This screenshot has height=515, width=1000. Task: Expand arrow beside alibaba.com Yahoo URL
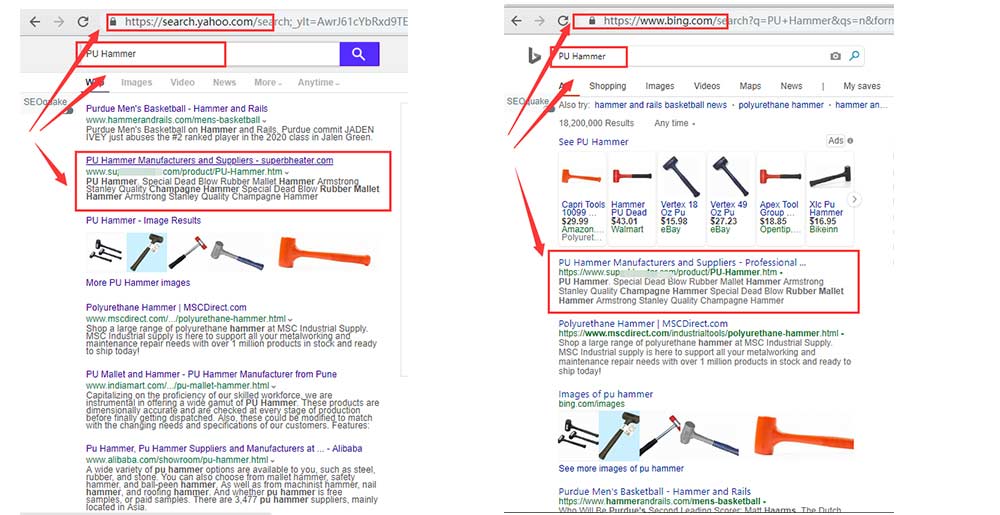(x=272, y=461)
